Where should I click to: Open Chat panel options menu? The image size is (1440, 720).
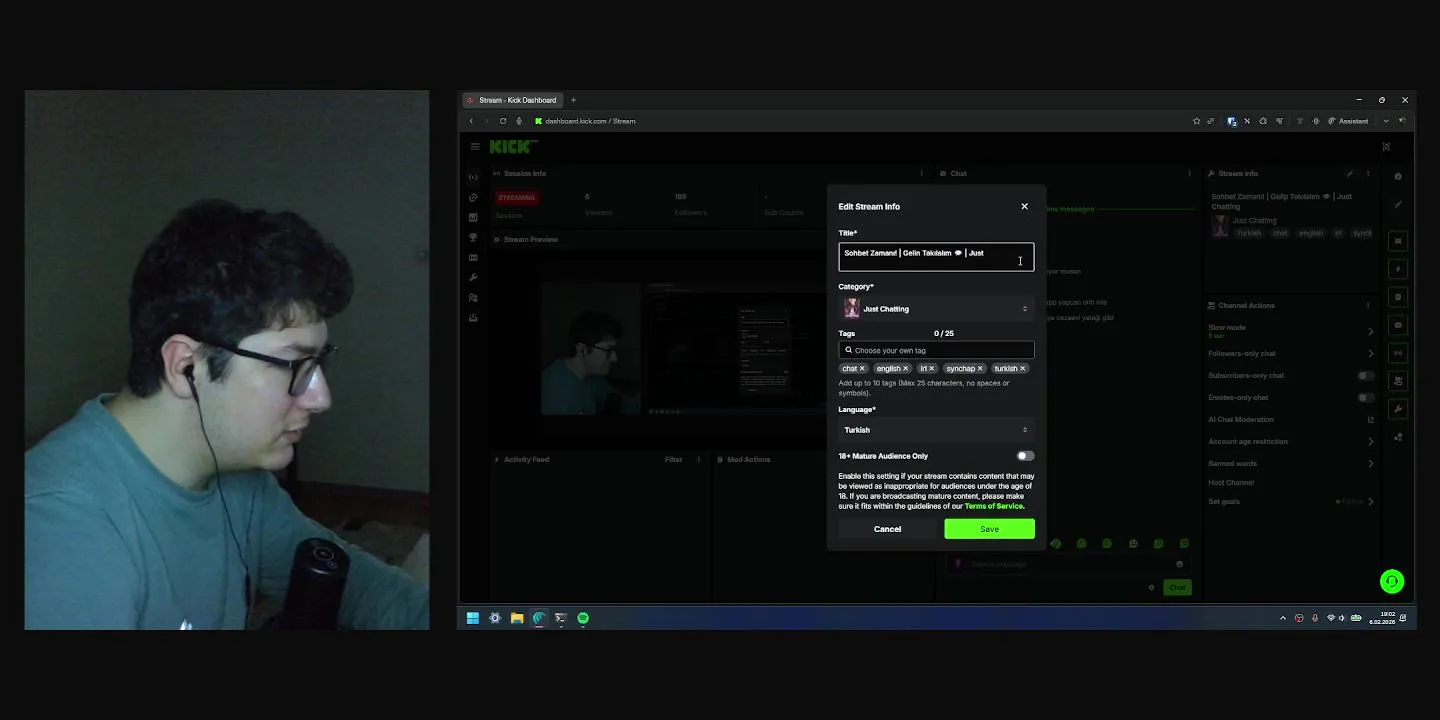(x=1189, y=173)
